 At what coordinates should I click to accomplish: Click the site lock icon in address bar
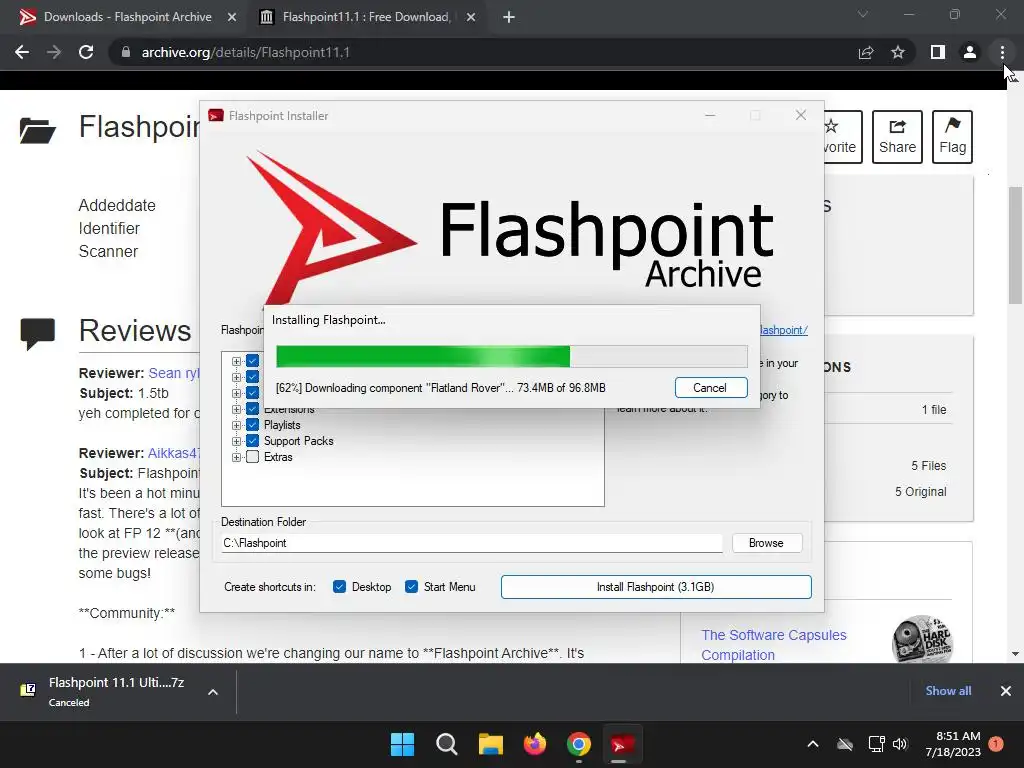pos(126,52)
